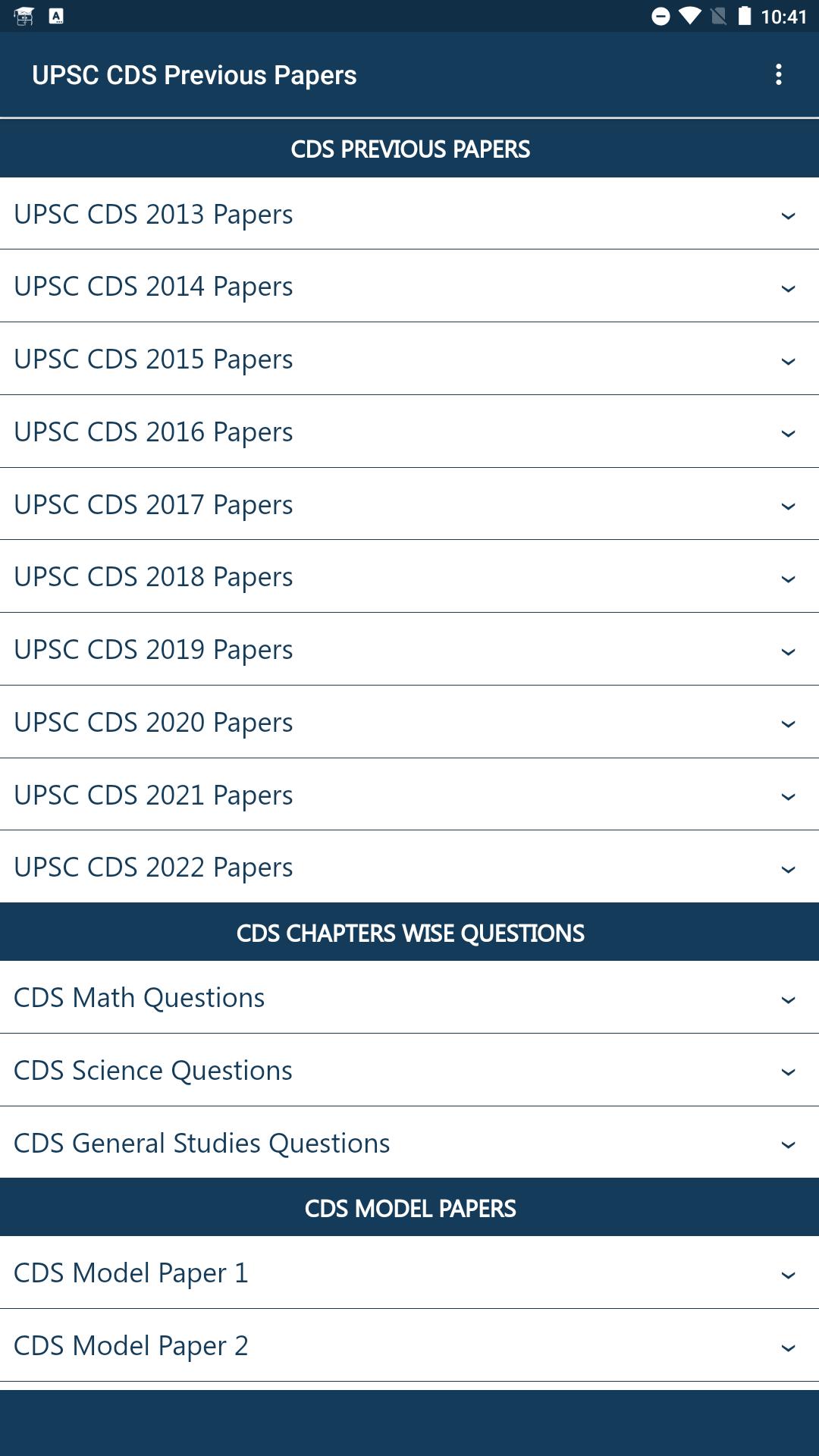This screenshot has height=1456, width=819.
Task: Click chevron beside CDS Math Questions
Action: (788, 1000)
